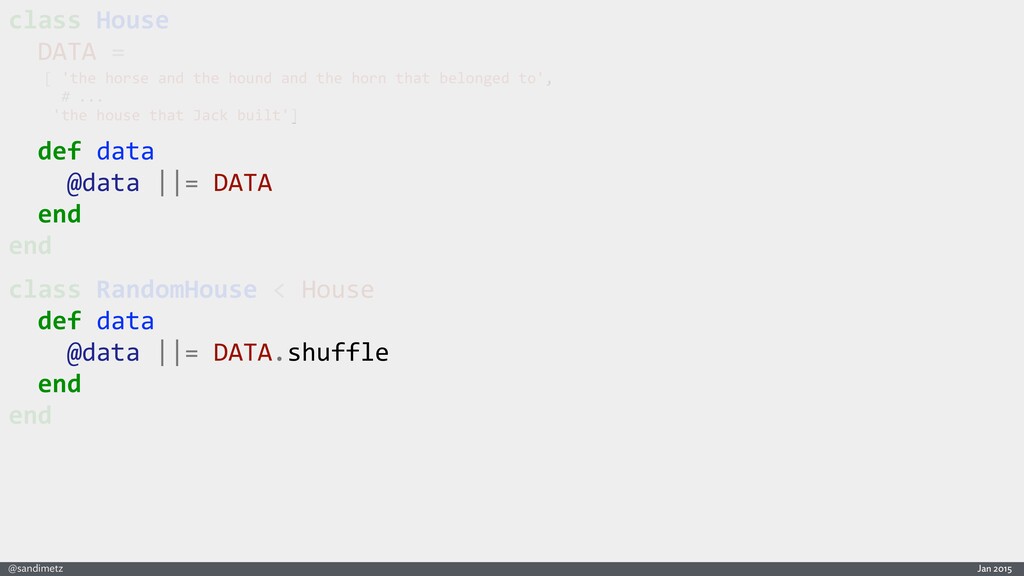The image size is (1024, 576).
Task: Click the faded 'class House' line
Action: [88, 20]
